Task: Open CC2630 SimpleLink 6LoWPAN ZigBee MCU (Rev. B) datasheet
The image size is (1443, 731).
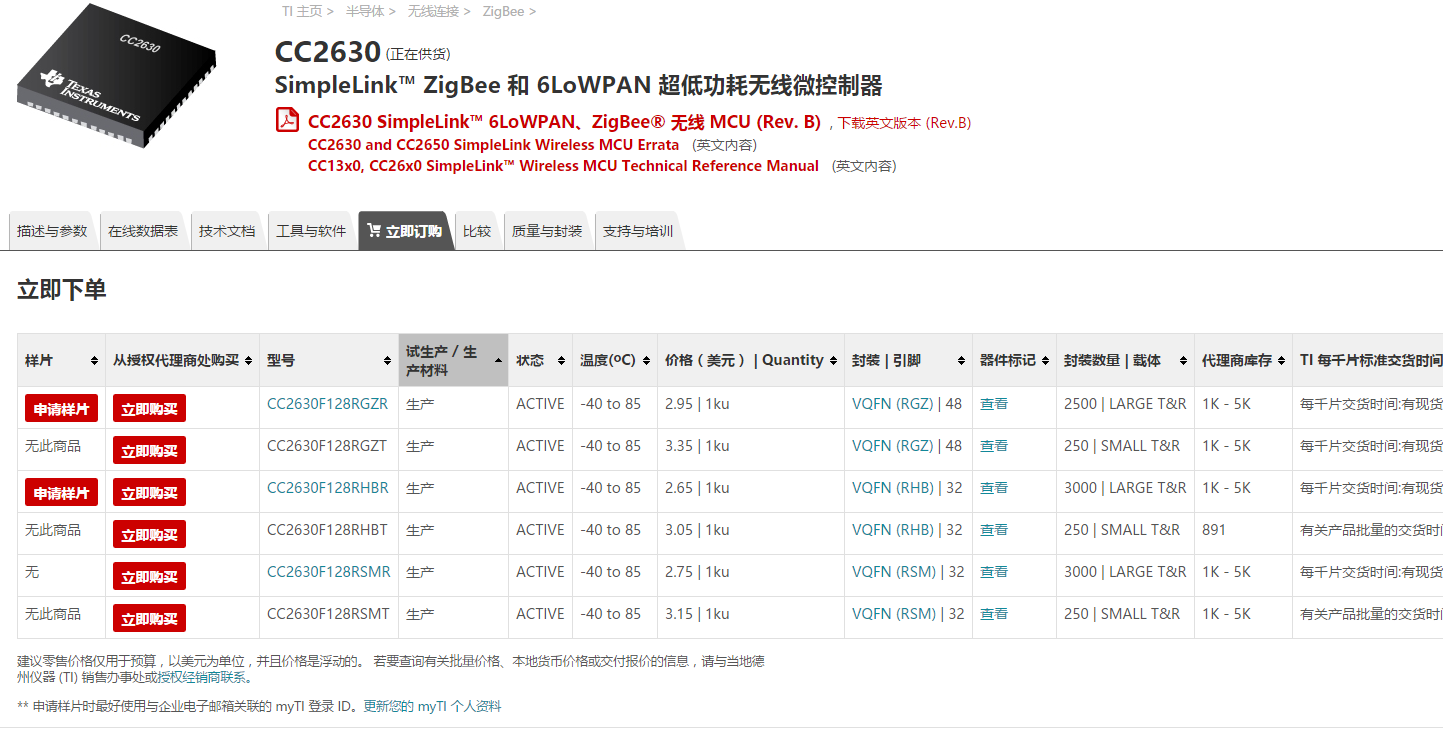Action: coord(564,122)
